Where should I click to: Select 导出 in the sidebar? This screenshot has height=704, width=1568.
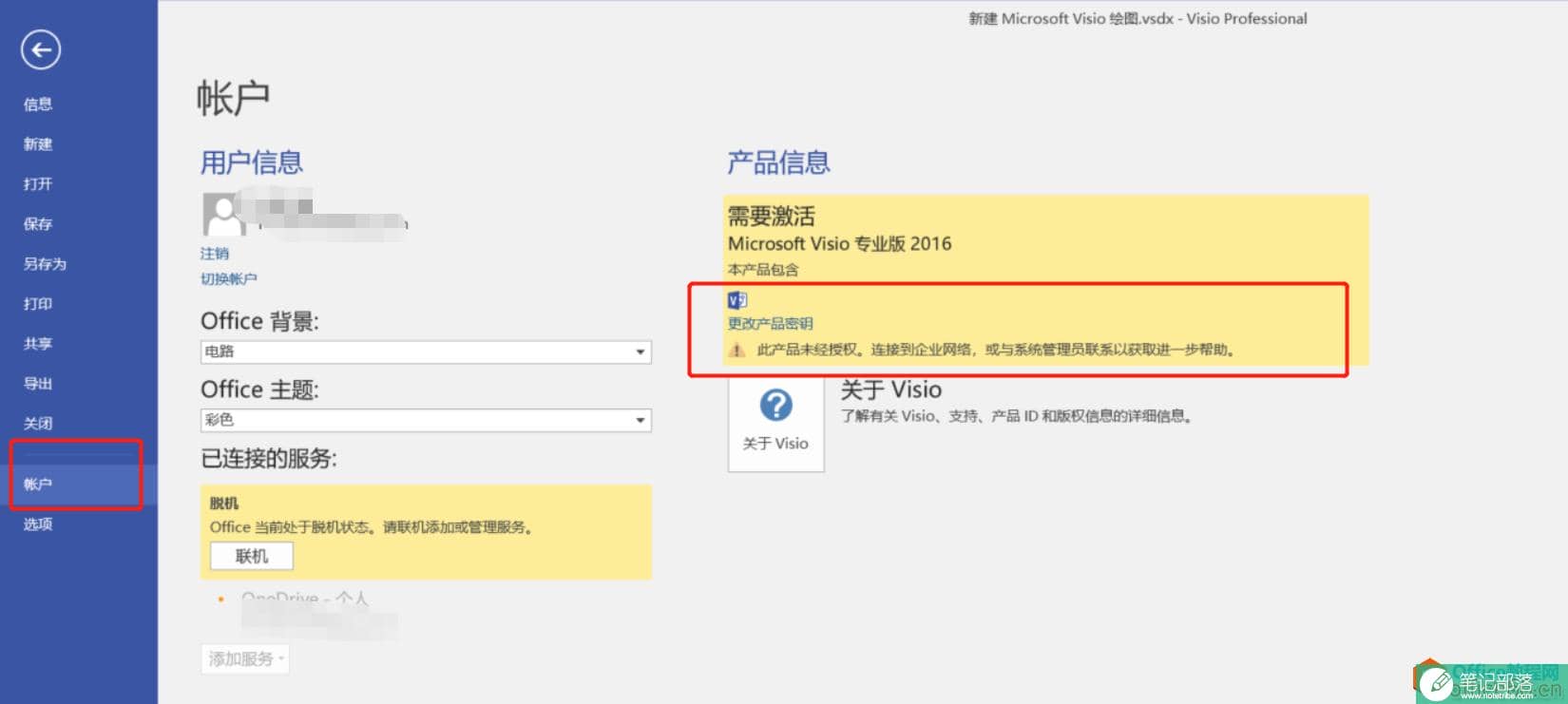38,384
